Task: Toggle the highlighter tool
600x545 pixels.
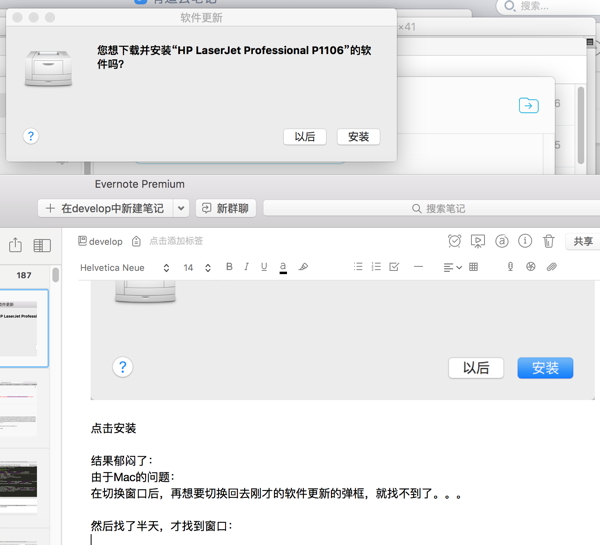Action: click(x=303, y=267)
